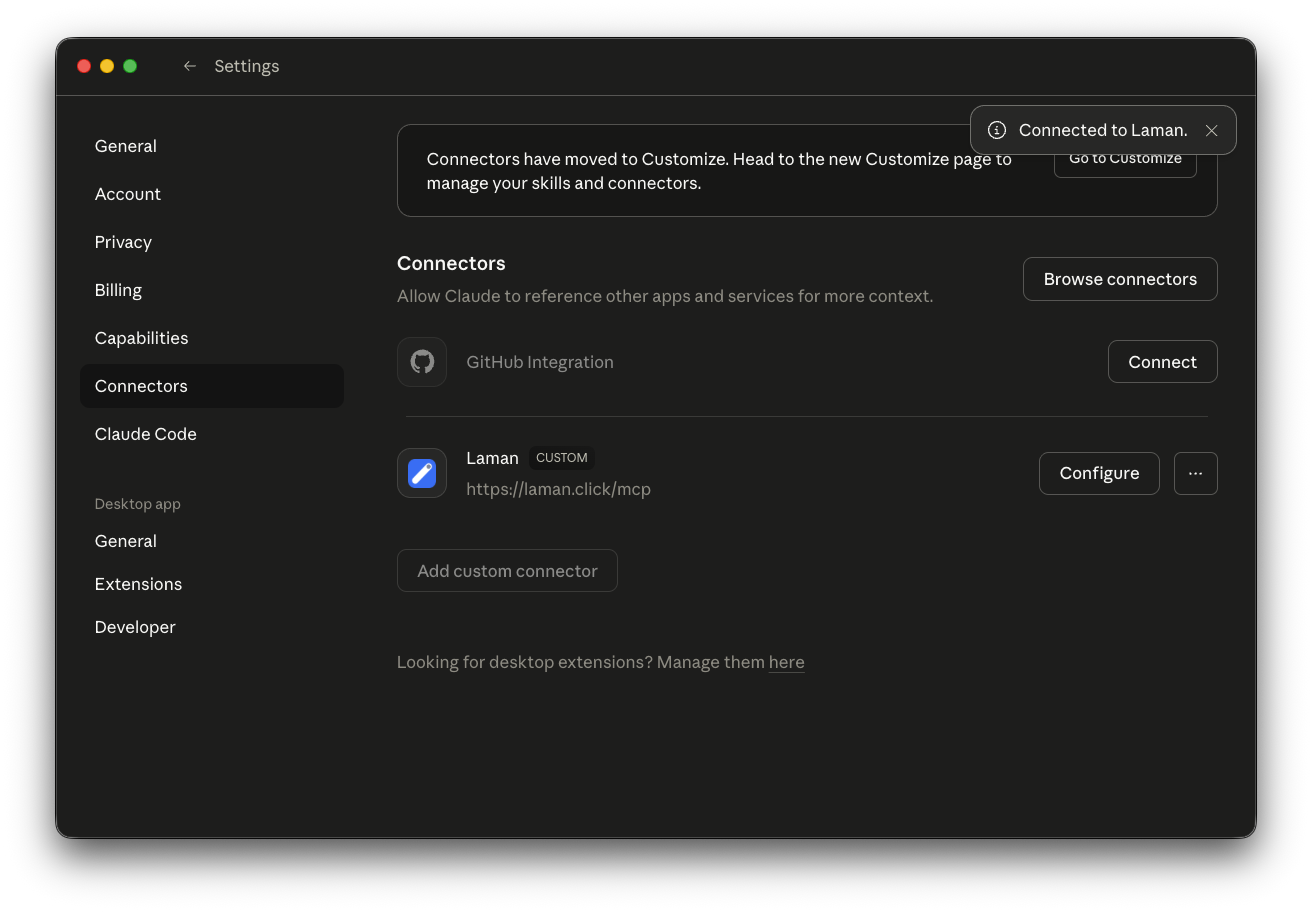The width and height of the screenshot is (1312, 912).
Task: Click the info icon in the notification
Action: (997, 130)
